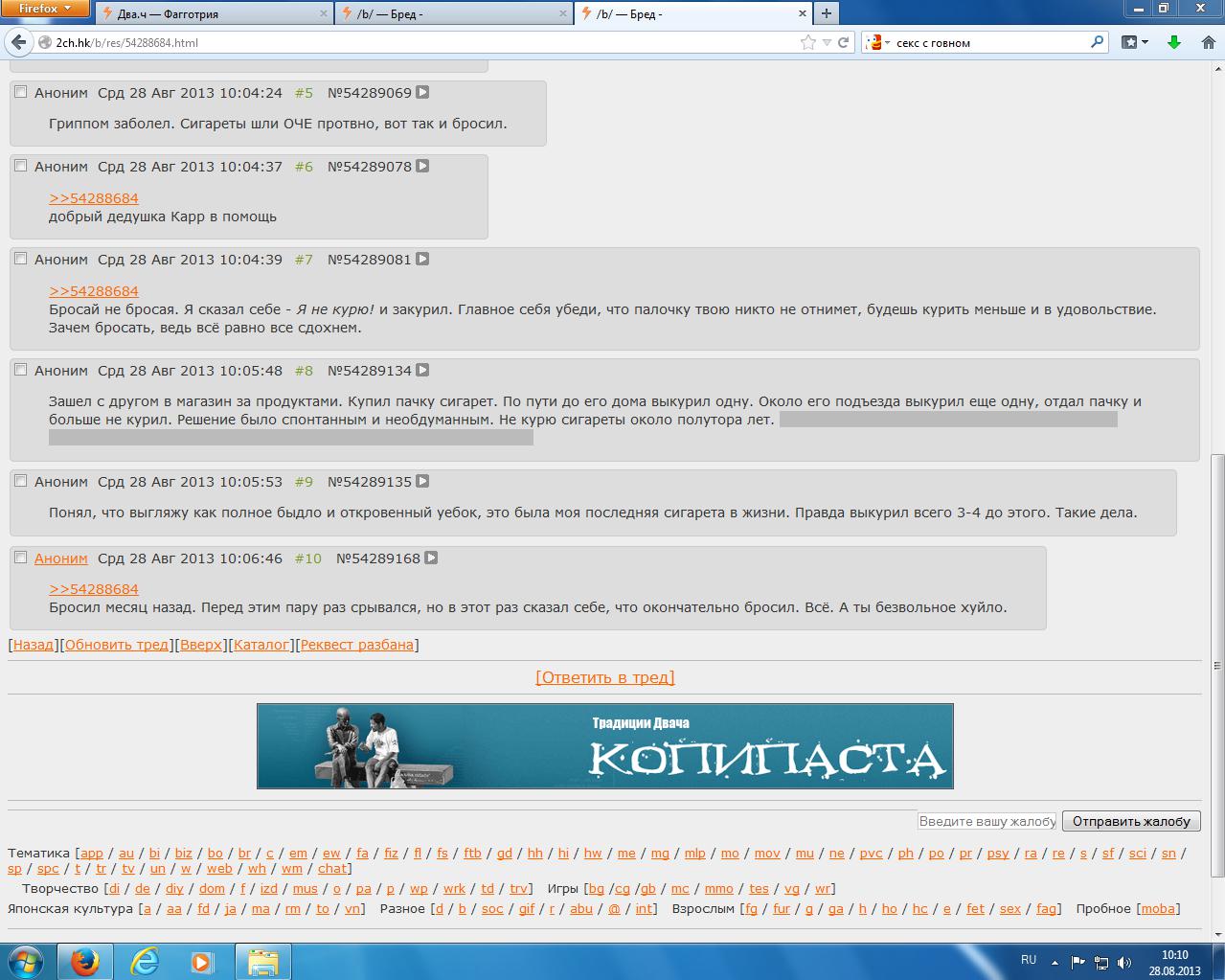Click the play icon next to post №54289081

422,260
